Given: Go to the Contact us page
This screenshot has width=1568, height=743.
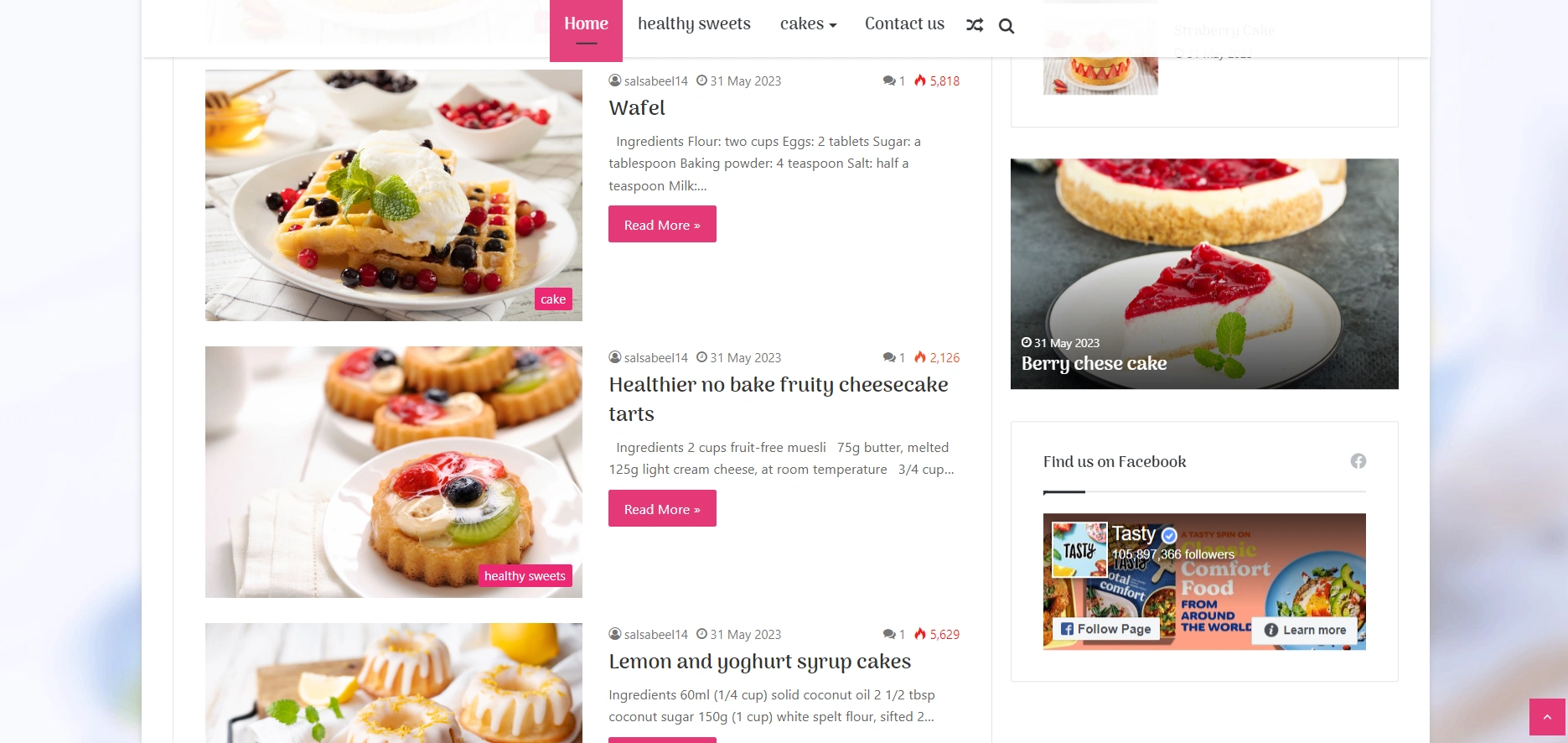Looking at the screenshot, I should tap(904, 24).
